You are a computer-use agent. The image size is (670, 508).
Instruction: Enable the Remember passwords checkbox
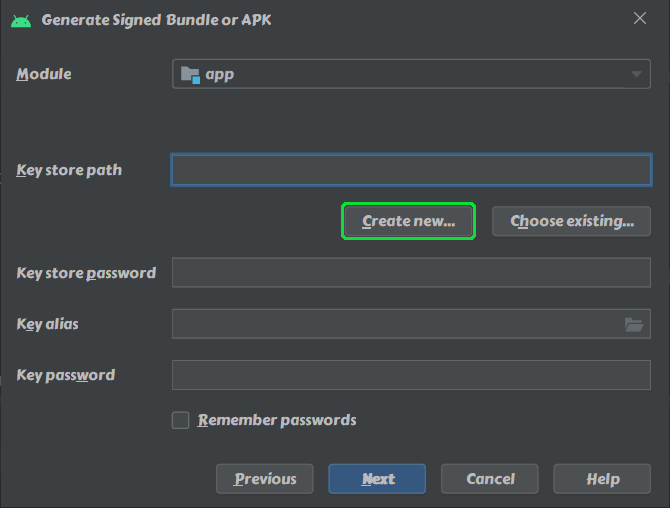(180, 420)
